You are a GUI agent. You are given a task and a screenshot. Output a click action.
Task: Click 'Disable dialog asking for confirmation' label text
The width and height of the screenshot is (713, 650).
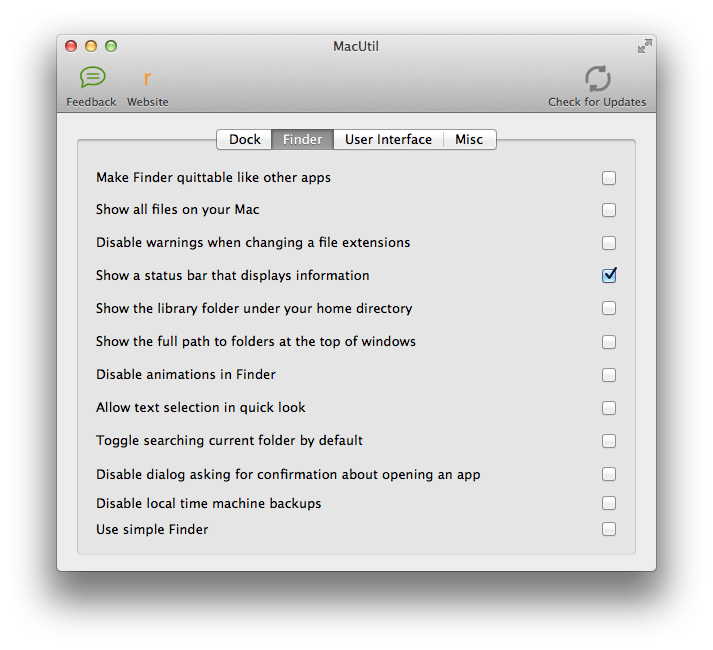click(x=288, y=474)
